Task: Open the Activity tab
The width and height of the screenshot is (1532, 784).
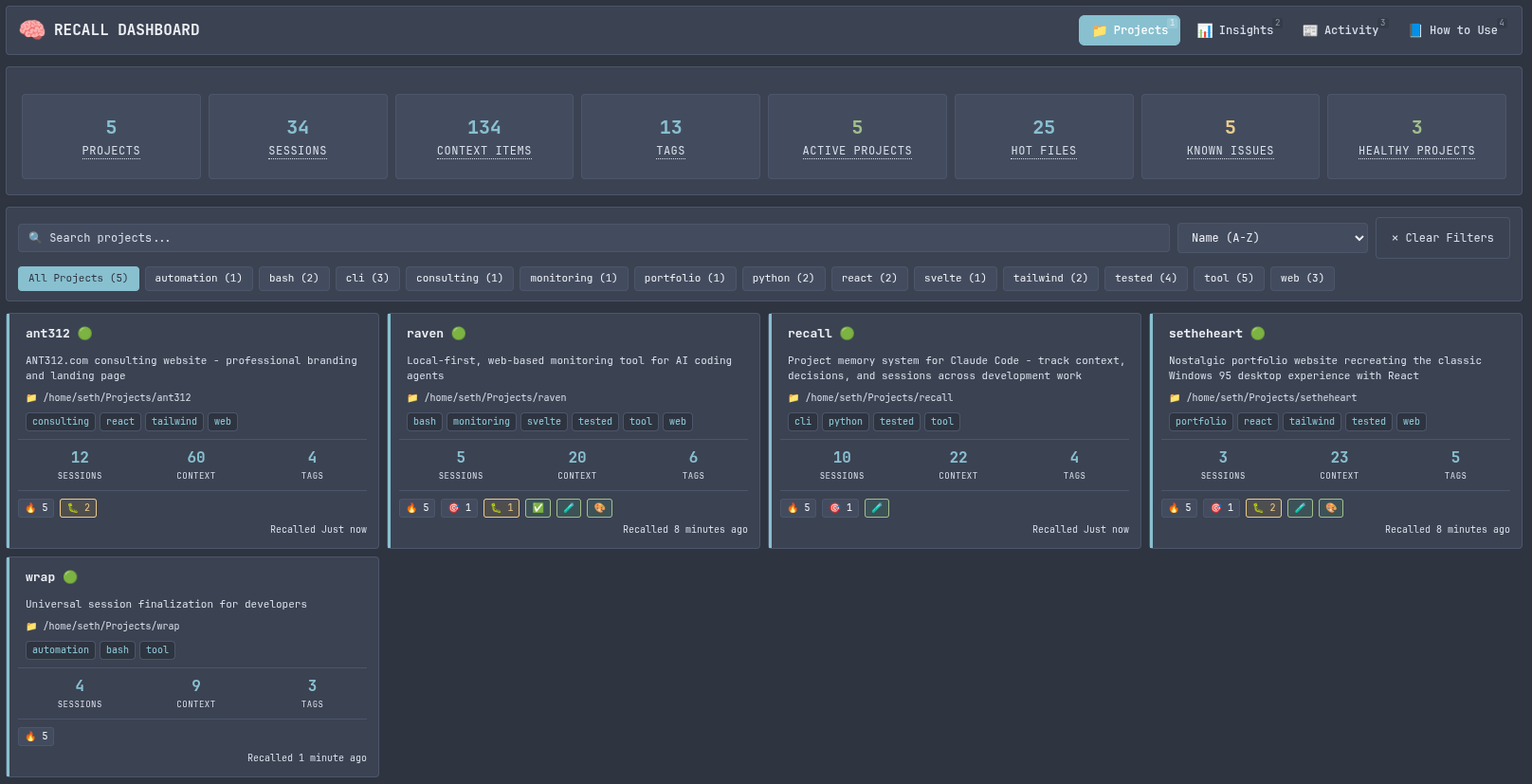Action: point(1341,30)
